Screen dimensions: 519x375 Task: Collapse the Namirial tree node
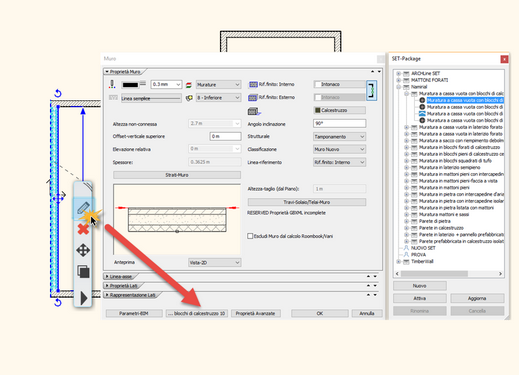398,87
